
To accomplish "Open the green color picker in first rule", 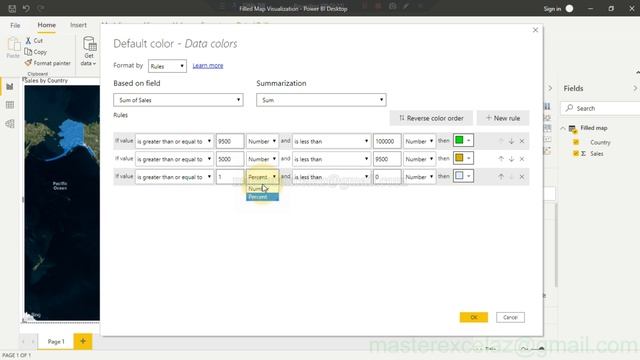I will [x=463, y=141].
